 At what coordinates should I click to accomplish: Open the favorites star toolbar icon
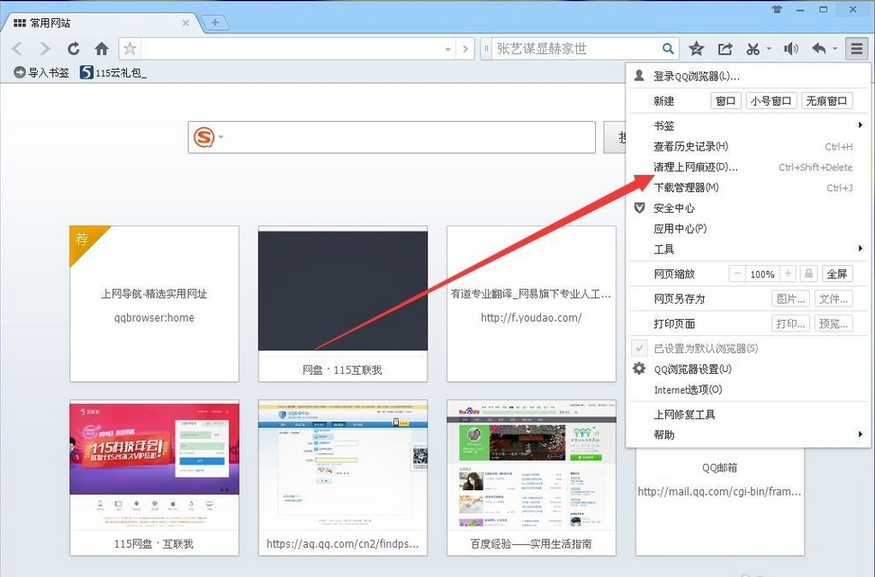[x=696, y=48]
